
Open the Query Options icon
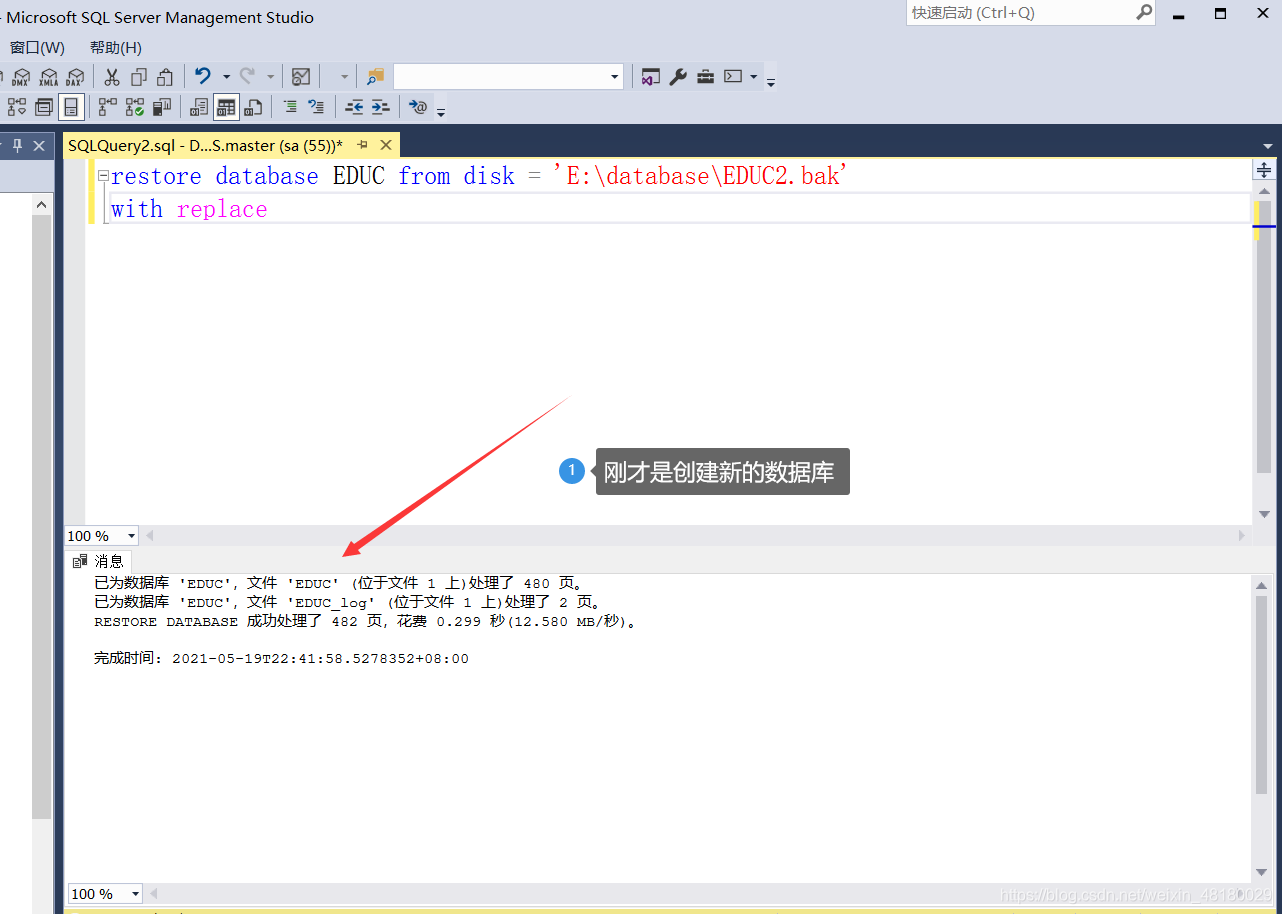point(44,107)
